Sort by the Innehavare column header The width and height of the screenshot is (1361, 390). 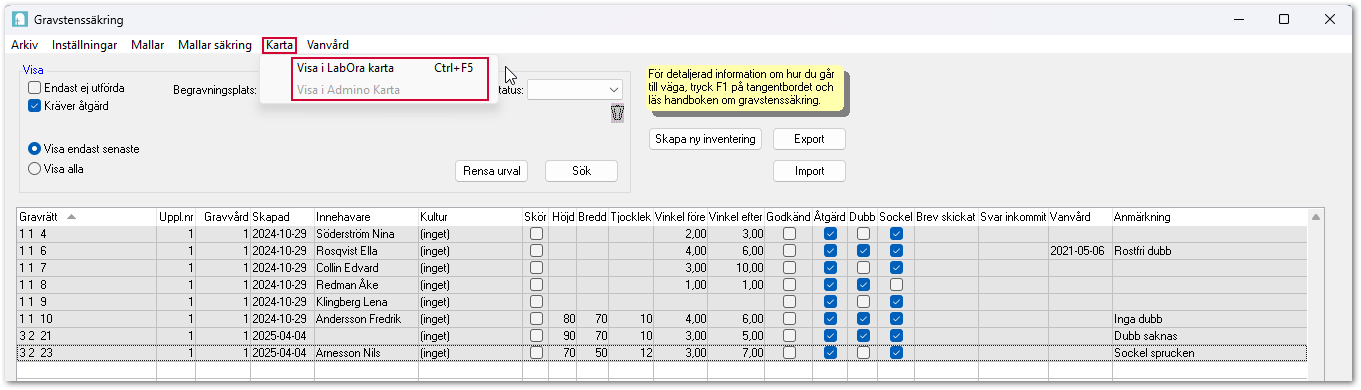click(x=366, y=217)
